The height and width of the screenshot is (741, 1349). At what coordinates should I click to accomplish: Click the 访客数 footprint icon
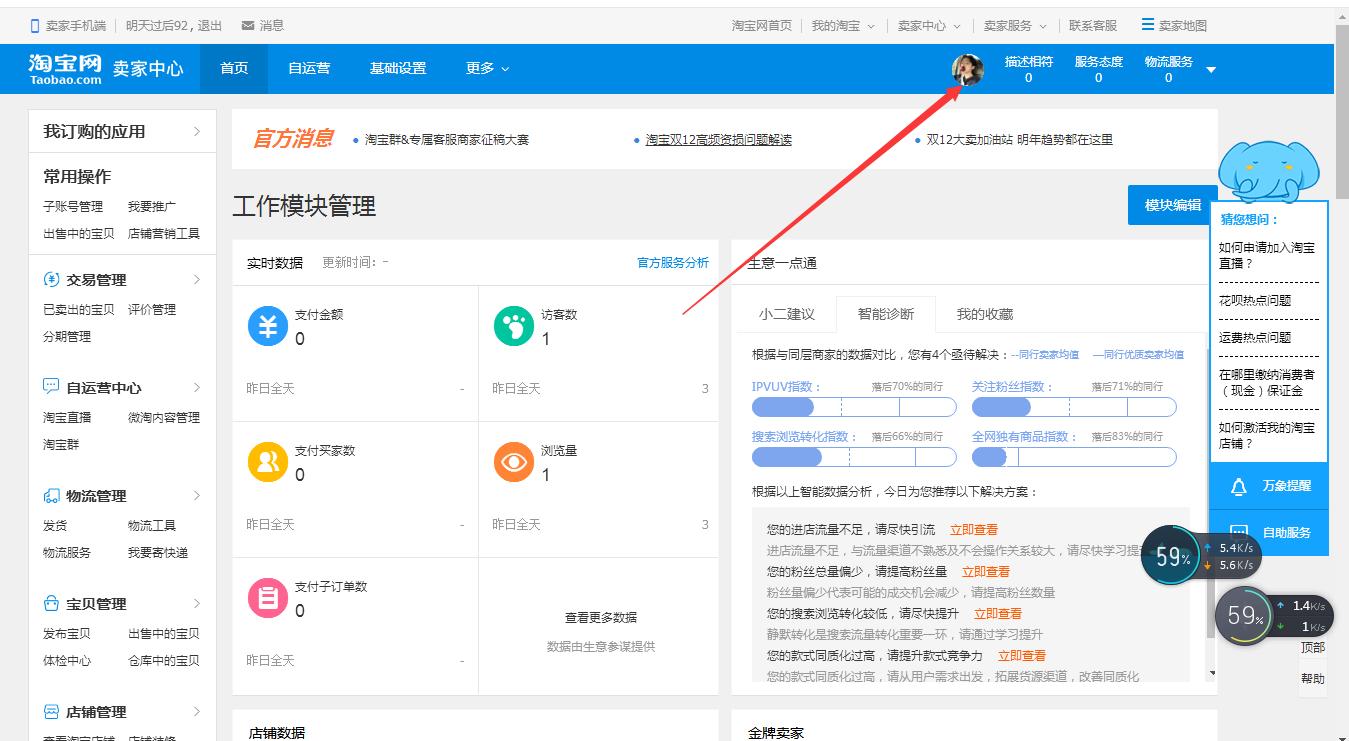click(x=513, y=326)
